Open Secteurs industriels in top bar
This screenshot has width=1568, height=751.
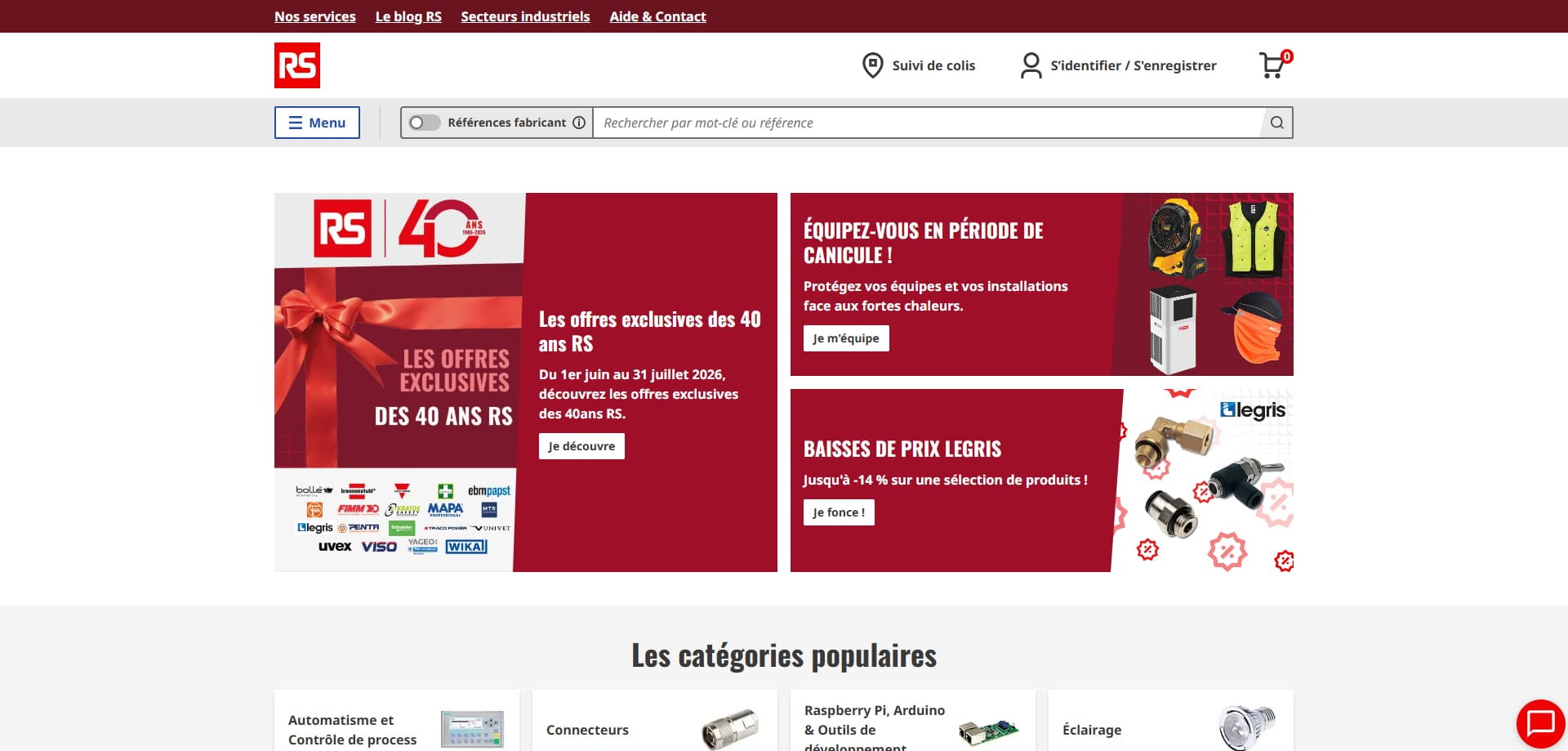coord(525,16)
